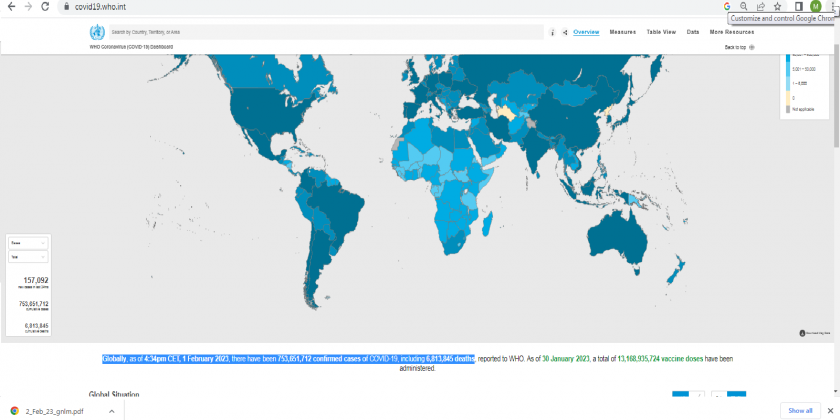840x420 pixels.
Task: Open the Chrome zoom magnifier icon
Action: (x=743, y=6)
